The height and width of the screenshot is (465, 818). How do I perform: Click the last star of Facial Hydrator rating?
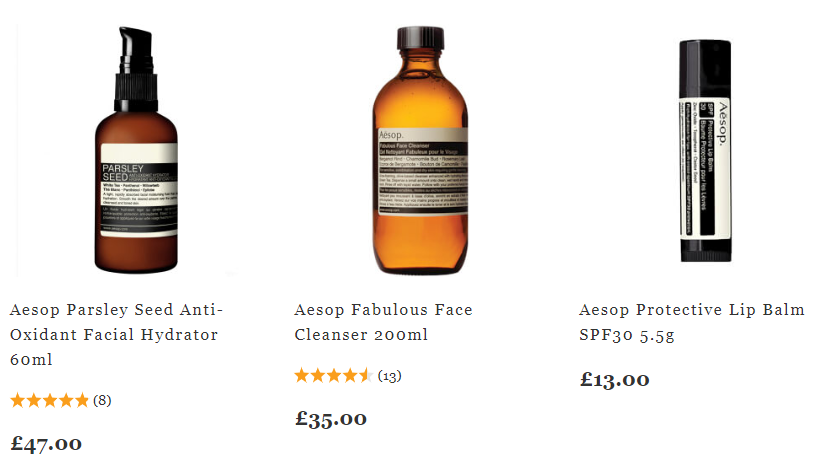82,400
